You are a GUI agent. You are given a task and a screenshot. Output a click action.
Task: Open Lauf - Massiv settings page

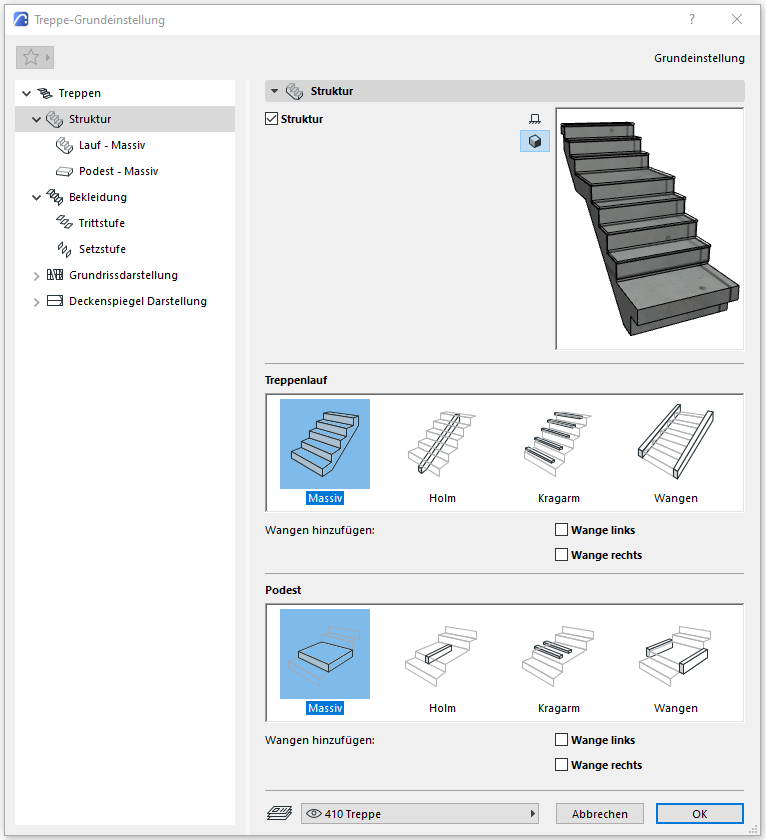coord(112,145)
